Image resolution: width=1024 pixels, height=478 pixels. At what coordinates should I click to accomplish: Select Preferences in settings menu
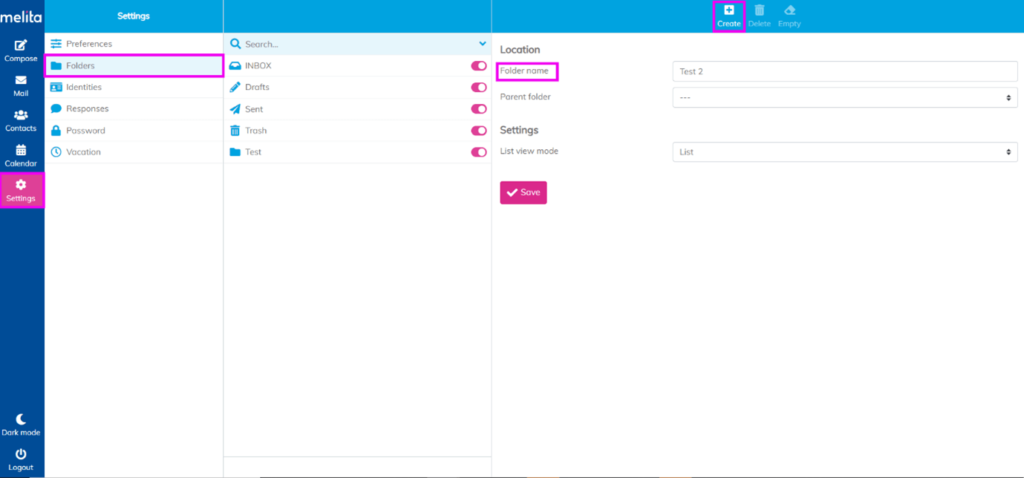(x=89, y=44)
